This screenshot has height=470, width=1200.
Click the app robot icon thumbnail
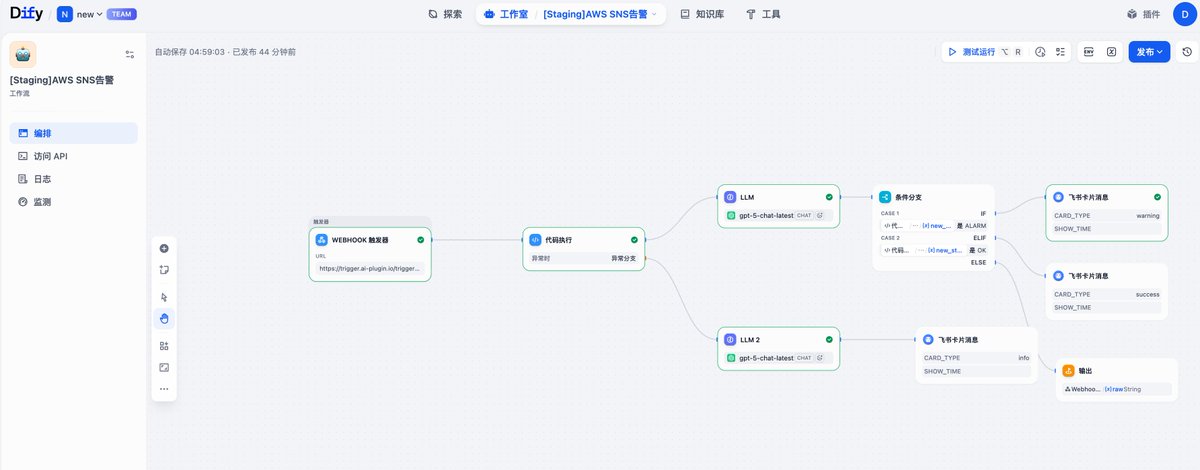click(x=23, y=54)
